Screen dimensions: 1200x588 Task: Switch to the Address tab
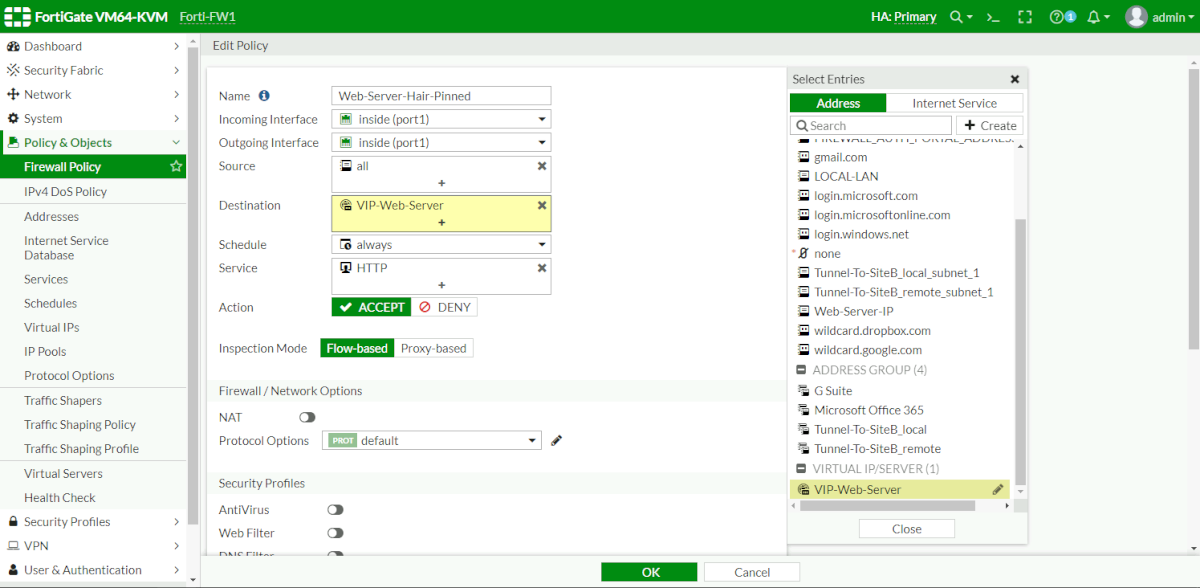(838, 103)
